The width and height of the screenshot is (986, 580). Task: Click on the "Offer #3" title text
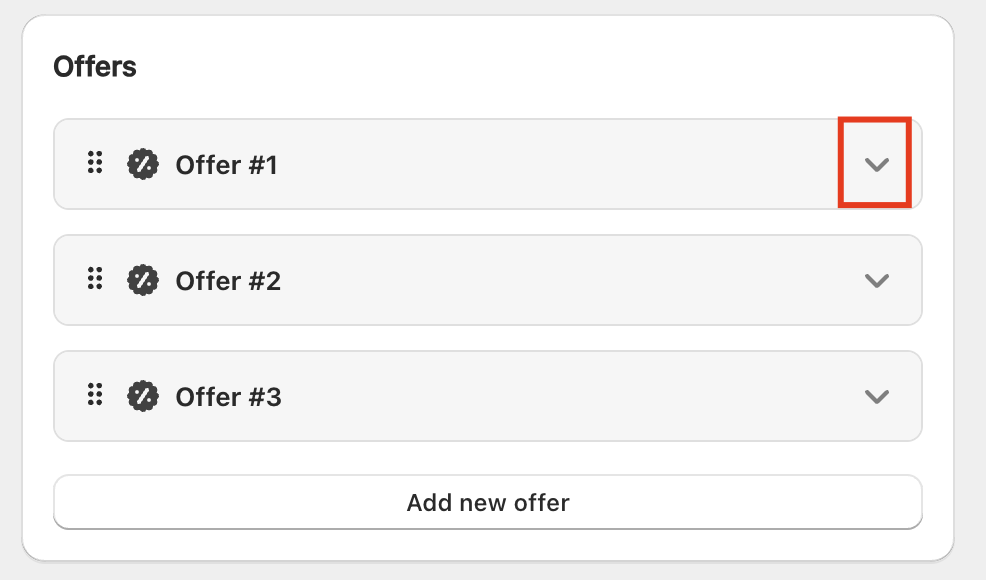pyautogui.click(x=228, y=397)
